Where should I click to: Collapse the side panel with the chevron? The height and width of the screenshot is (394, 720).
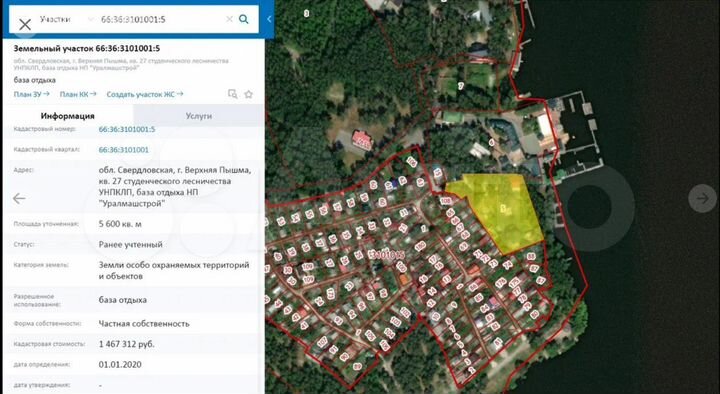coord(269,19)
